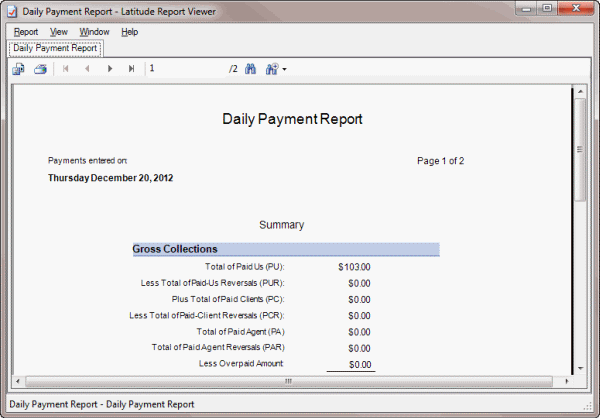This screenshot has height=418, width=600.
Task: Click the horizontal scrollbar thumb
Action: (288, 381)
